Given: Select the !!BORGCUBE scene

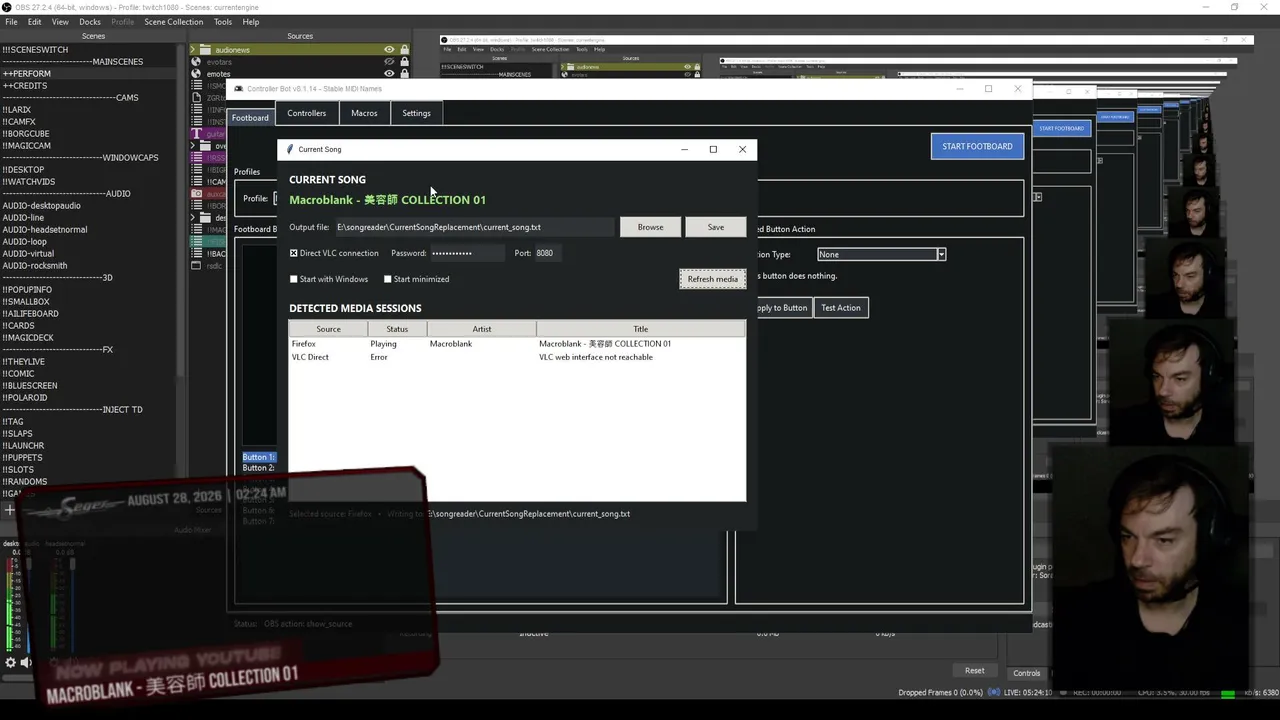Looking at the screenshot, I should [x=90, y=134].
